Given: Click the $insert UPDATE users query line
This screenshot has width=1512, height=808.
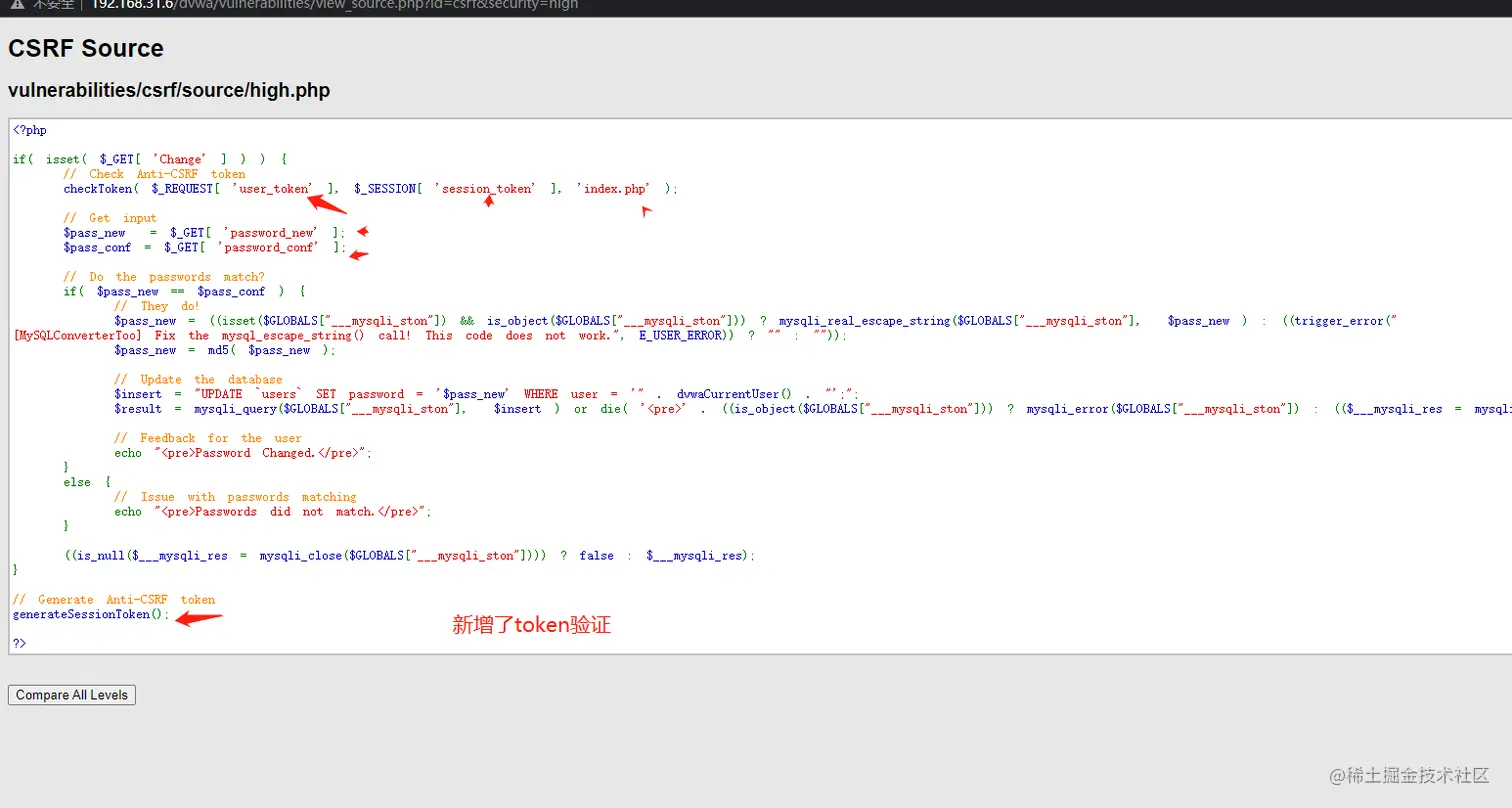Looking at the screenshot, I should 486,394.
